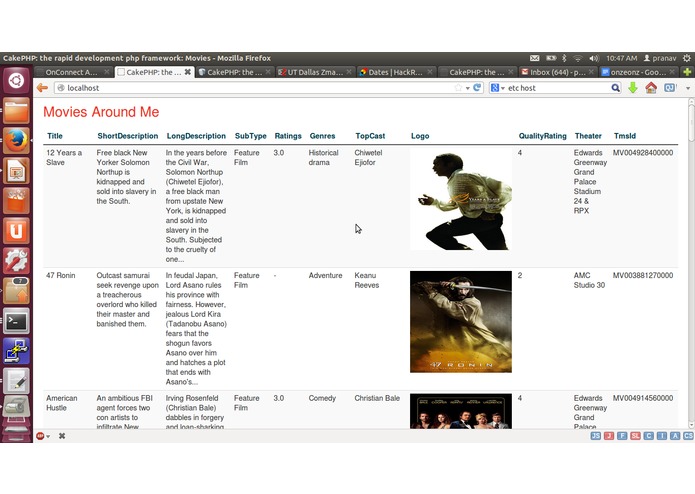Toggle the CS status bar button

688,436
